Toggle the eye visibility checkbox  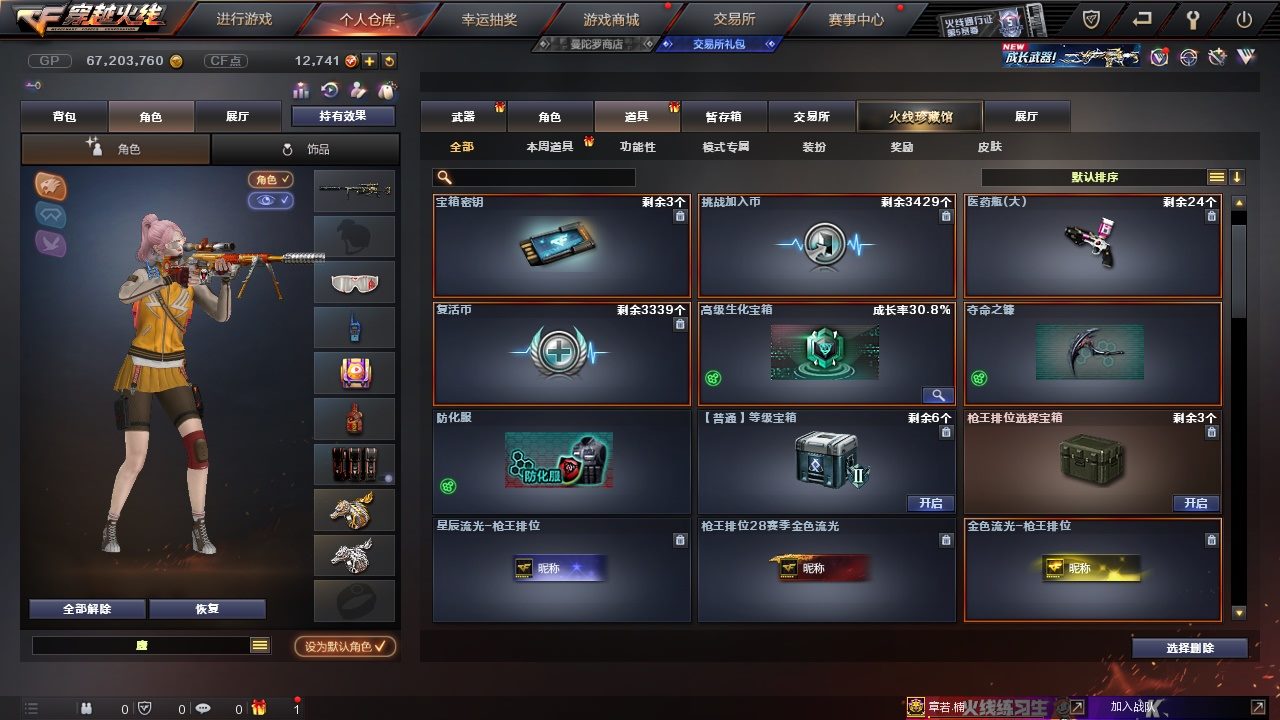point(271,200)
